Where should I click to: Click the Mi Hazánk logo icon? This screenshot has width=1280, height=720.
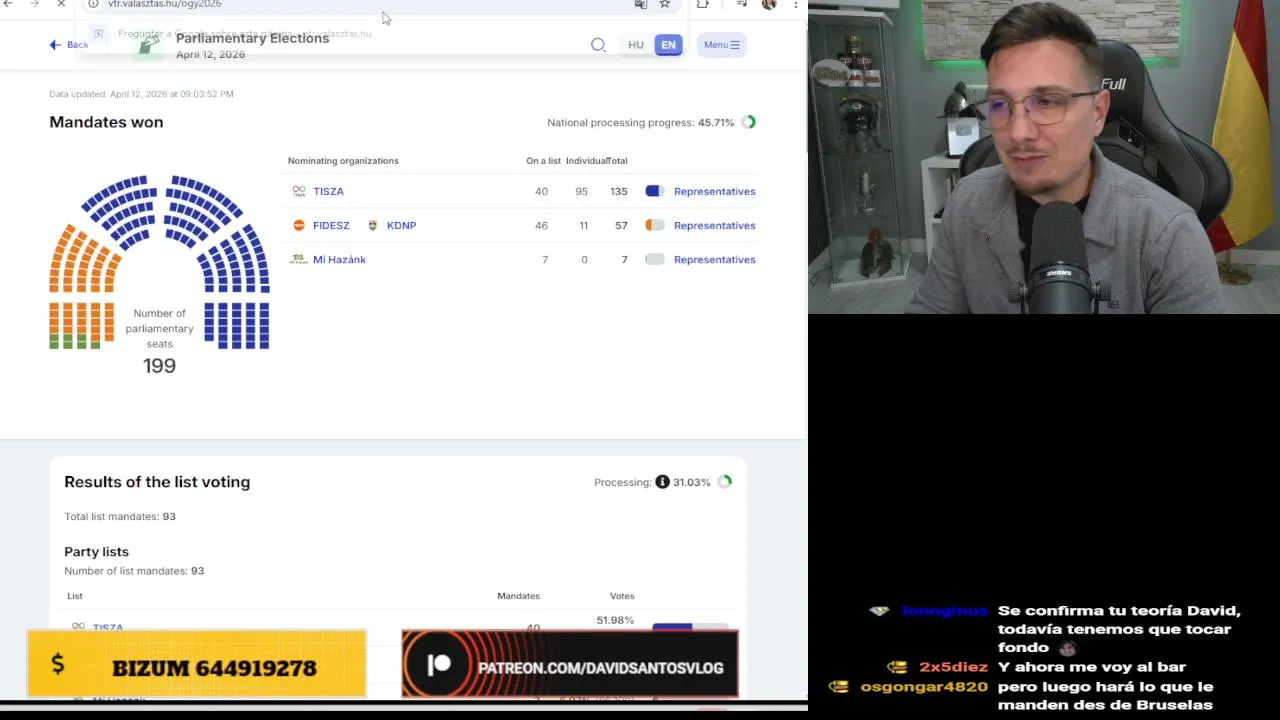298,259
